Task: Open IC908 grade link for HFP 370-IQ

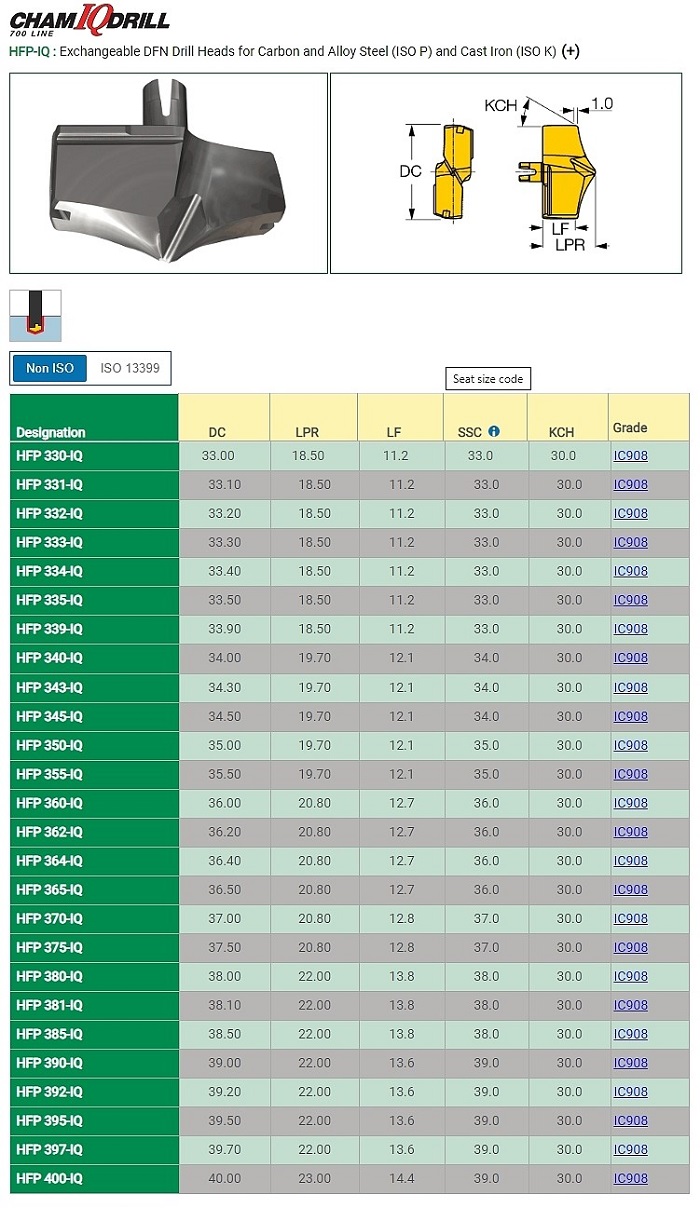Action: [631, 918]
